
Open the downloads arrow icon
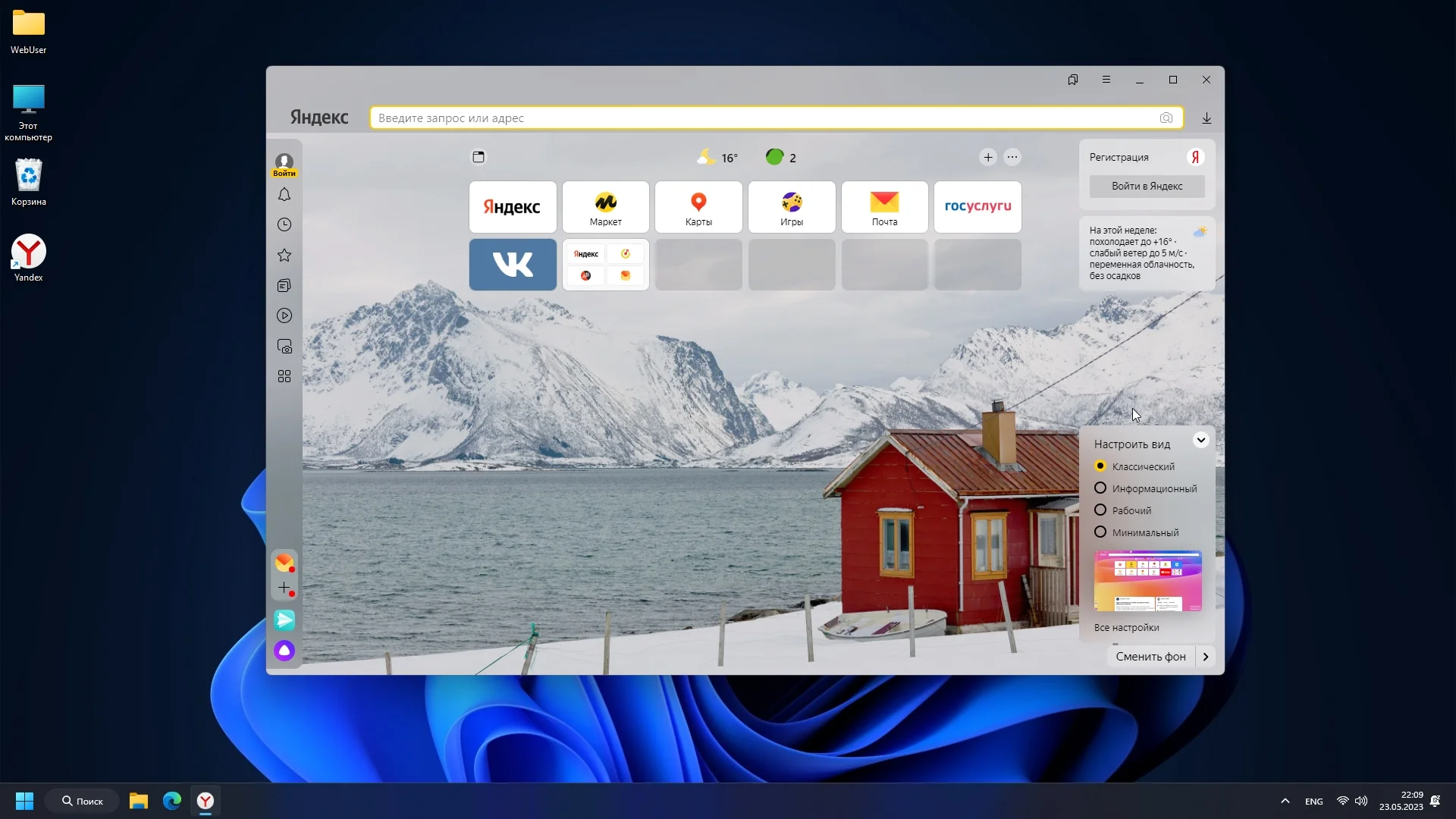[1207, 118]
